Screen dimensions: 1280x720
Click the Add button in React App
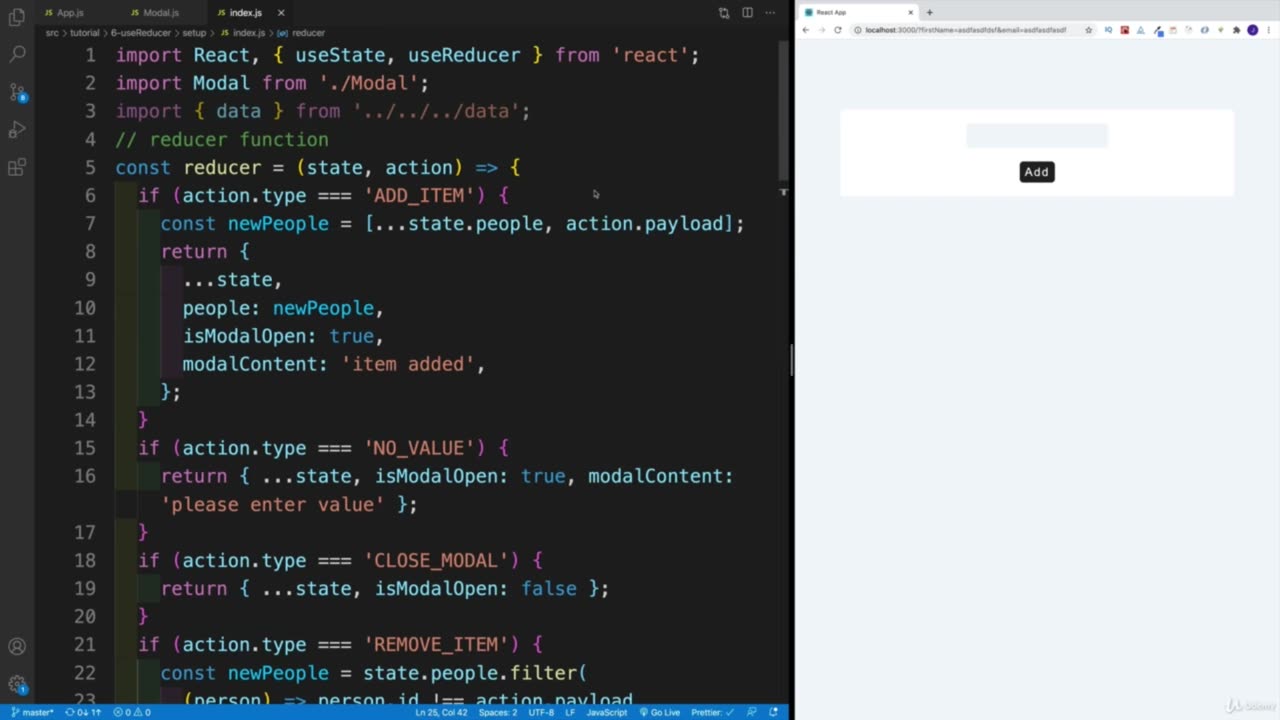click(x=1037, y=172)
